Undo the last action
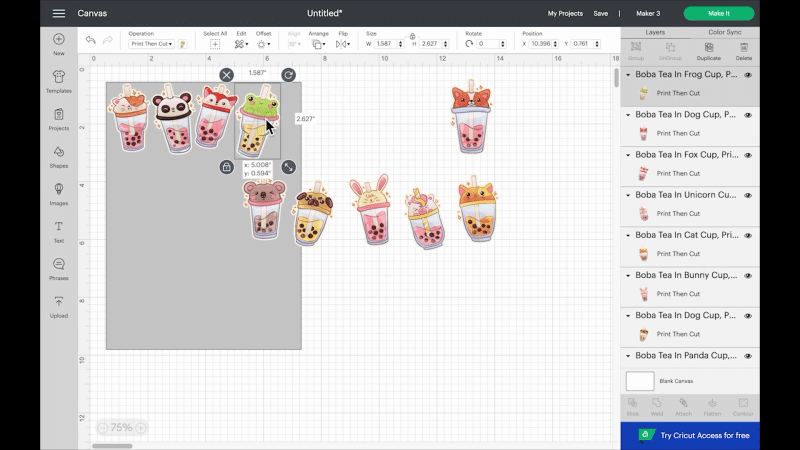This screenshot has width=800, height=450. click(90, 40)
